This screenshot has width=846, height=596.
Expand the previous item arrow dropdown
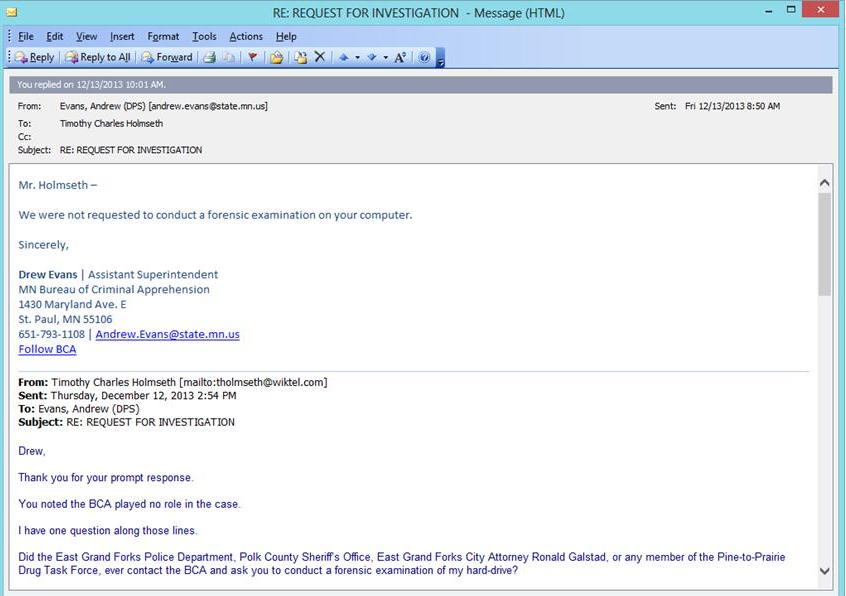click(357, 57)
